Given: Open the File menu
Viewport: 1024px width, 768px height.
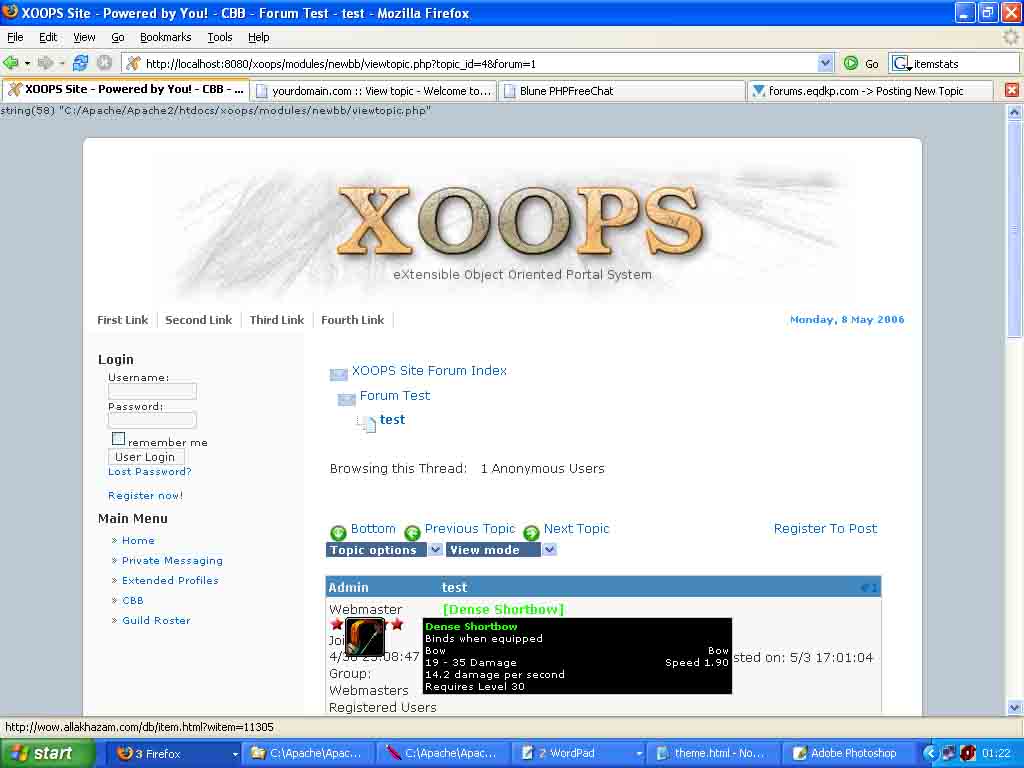Looking at the screenshot, I should tap(15, 37).
